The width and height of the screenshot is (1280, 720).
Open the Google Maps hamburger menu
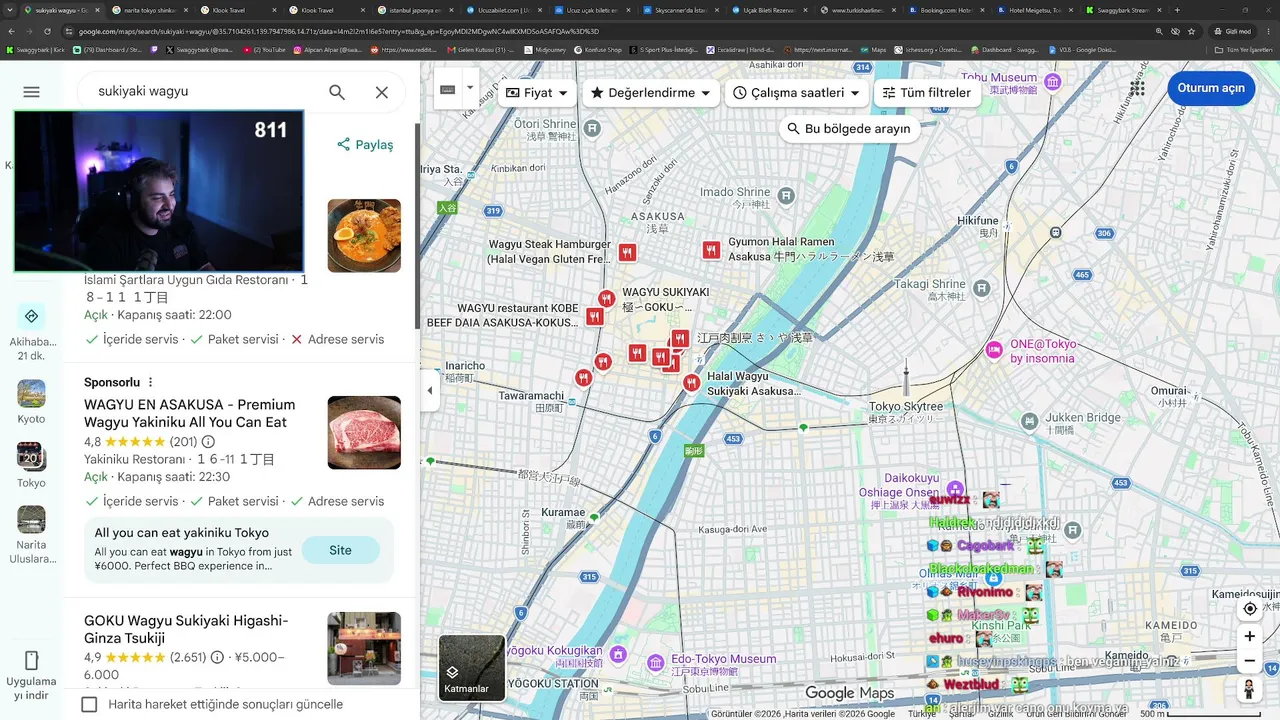tap(31, 92)
